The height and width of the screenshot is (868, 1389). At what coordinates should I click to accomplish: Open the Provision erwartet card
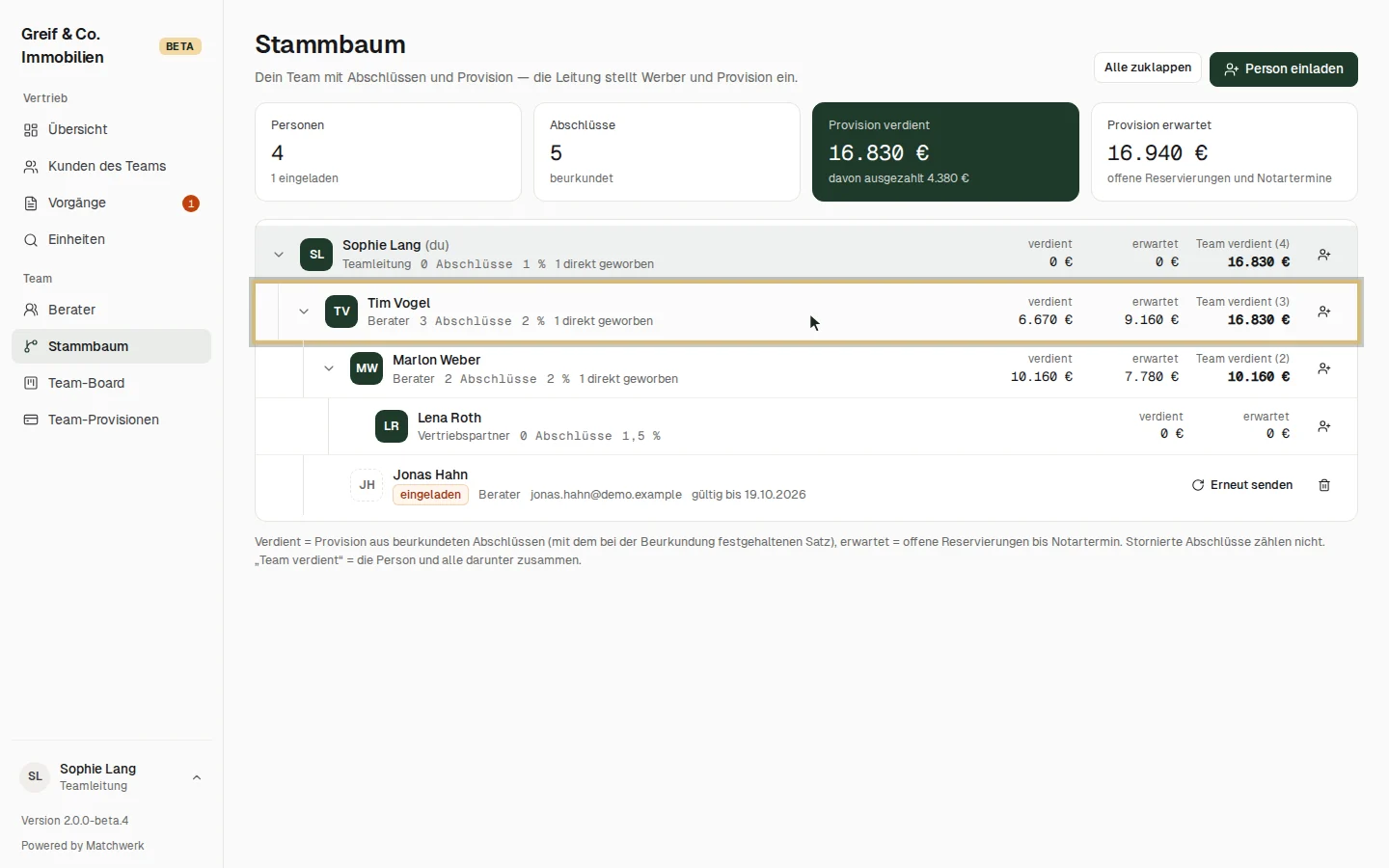[1224, 152]
